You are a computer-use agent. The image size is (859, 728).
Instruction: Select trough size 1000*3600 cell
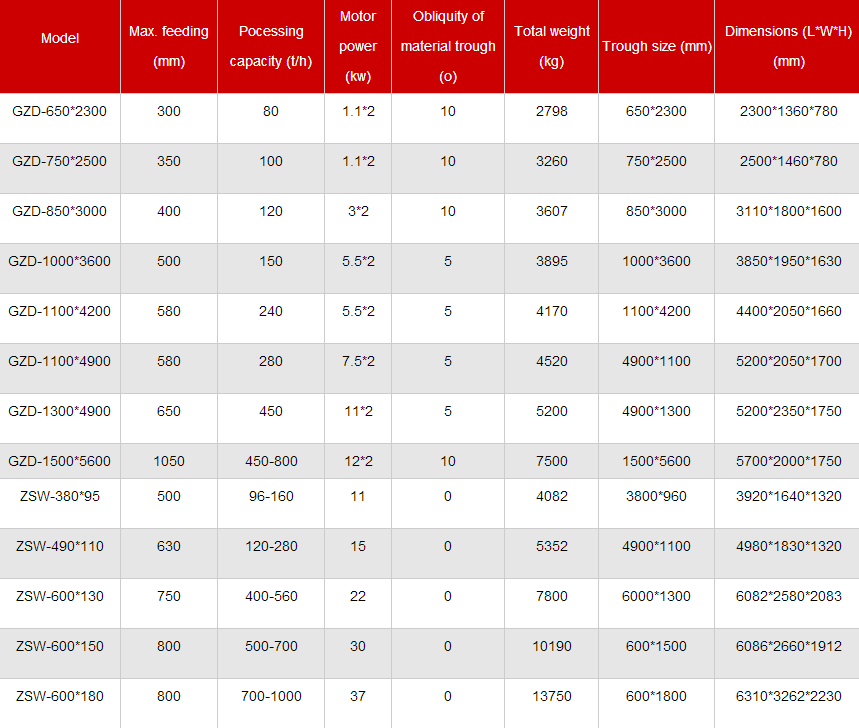pyautogui.click(x=656, y=261)
